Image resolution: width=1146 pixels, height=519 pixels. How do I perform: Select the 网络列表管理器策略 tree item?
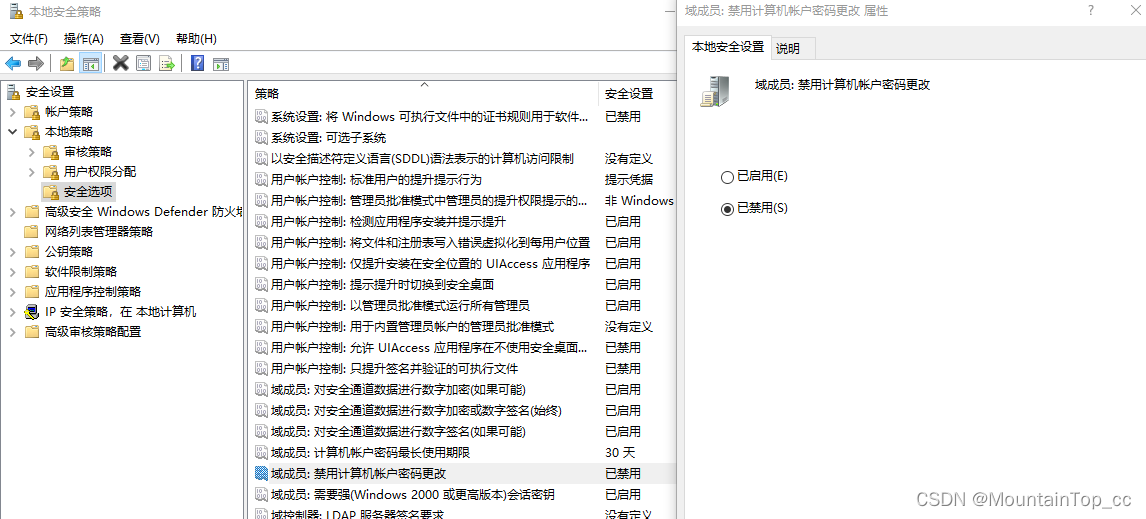[x=99, y=232]
